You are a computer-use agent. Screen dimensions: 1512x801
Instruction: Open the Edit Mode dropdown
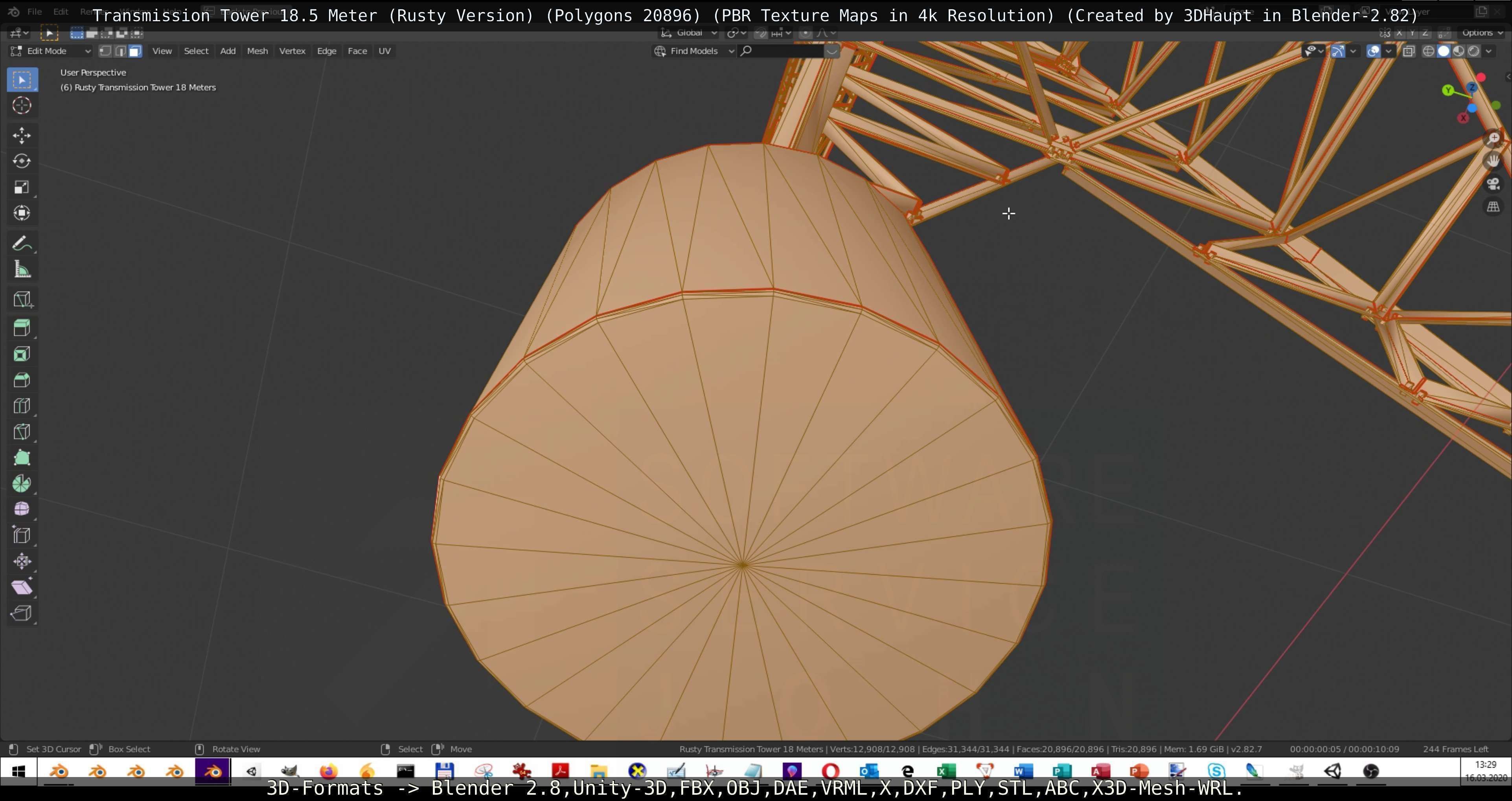pyautogui.click(x=51, y=51)
